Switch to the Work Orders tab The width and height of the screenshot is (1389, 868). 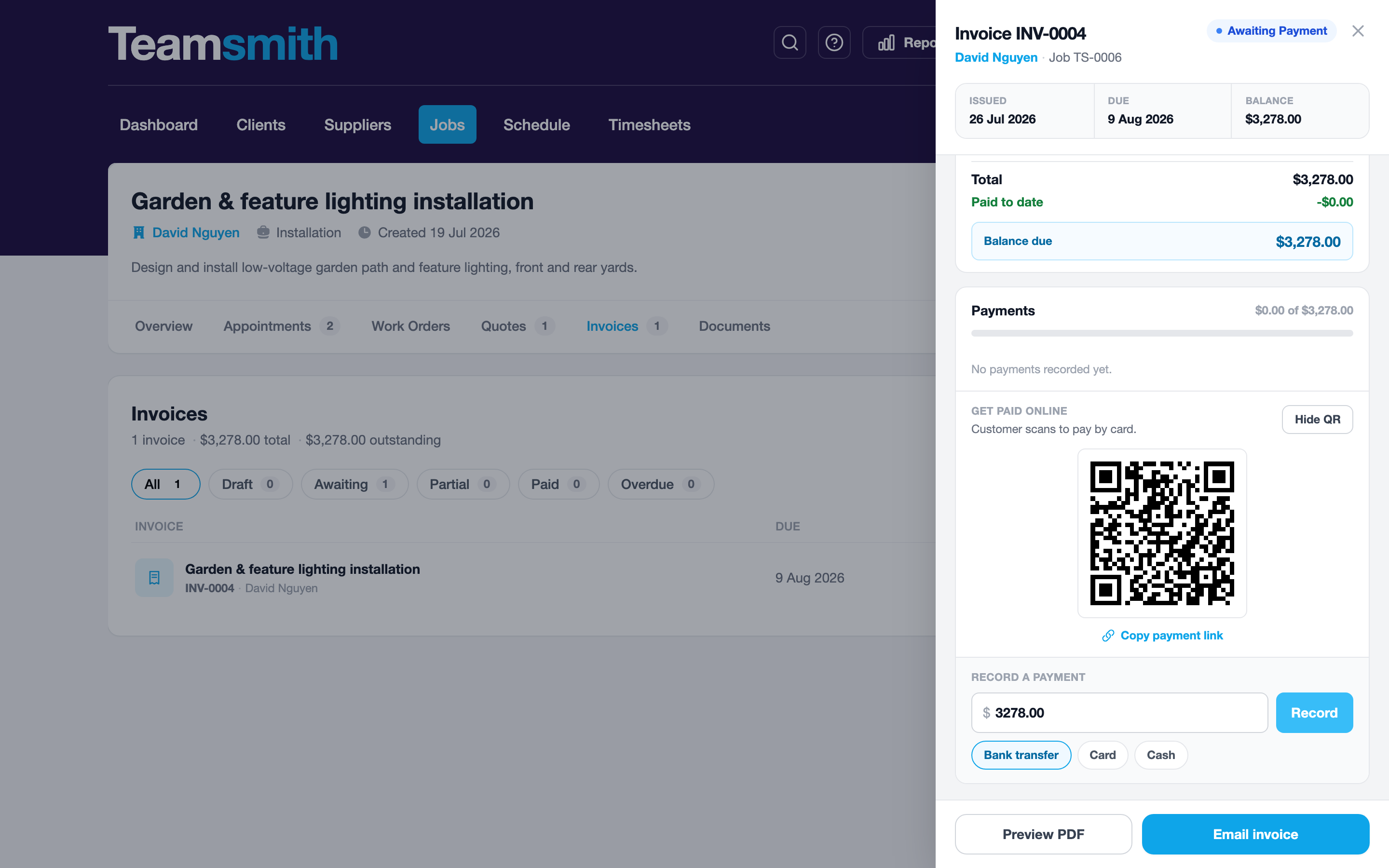411,326
